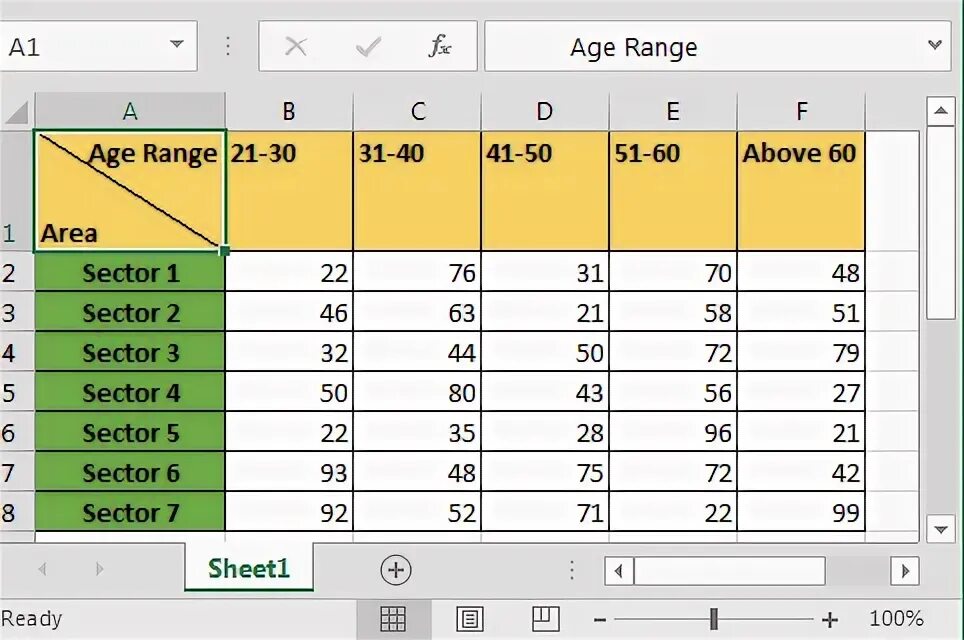Switch to Page Layout view icon
The height and width of the screenshot is (640, 964).
click(470, 618)
